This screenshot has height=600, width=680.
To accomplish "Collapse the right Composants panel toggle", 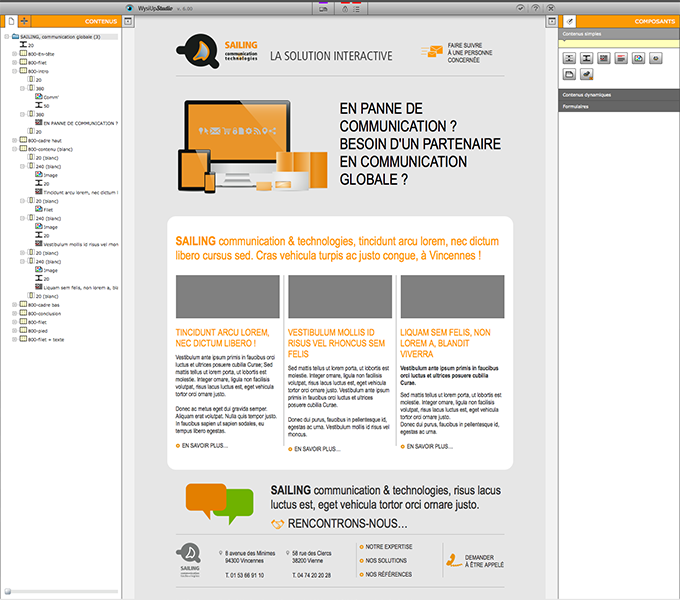I will tap(552, 21).
